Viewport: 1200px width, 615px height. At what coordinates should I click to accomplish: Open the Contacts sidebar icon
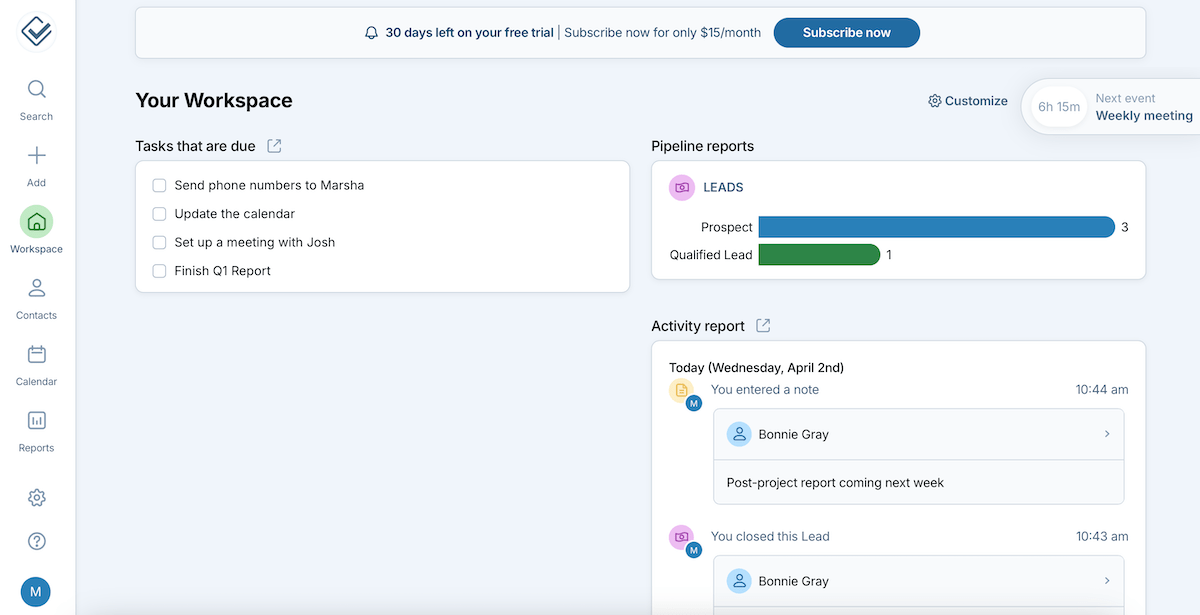(x=36, y=289)
